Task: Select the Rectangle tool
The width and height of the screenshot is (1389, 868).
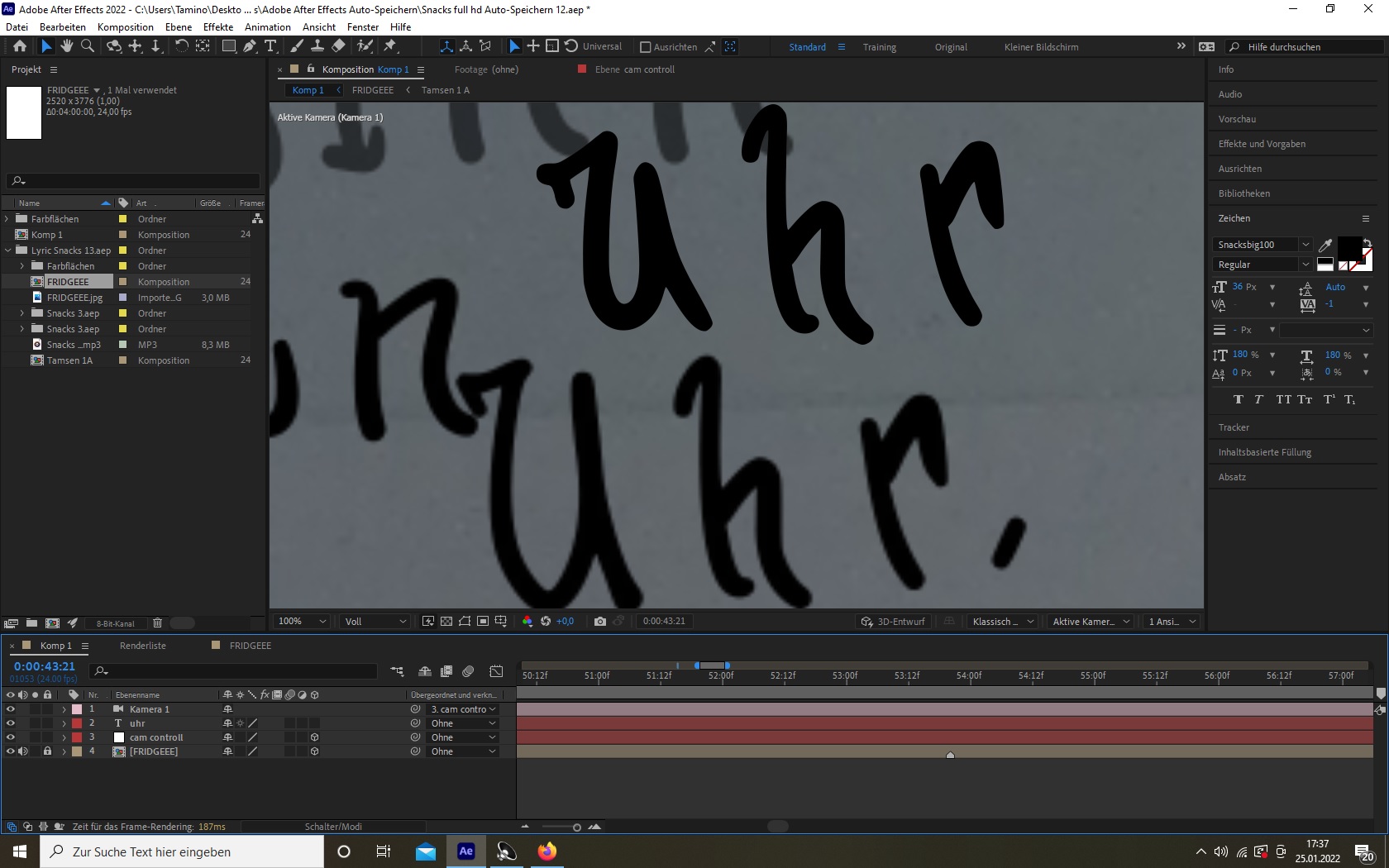Action: click(x=229, y=46)
